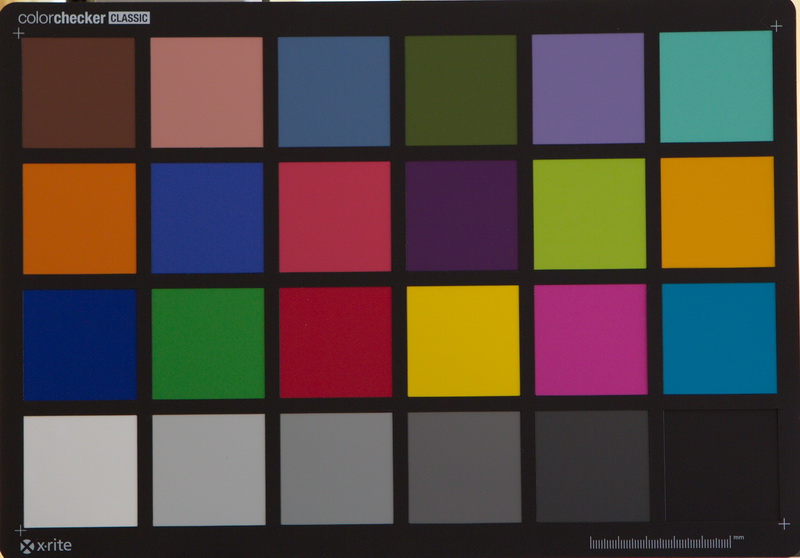The height and width of the screenshot is (558, 800).
Task: Click the burnt orange swatch
Action: pyautogui.click(x=80, y=218)
